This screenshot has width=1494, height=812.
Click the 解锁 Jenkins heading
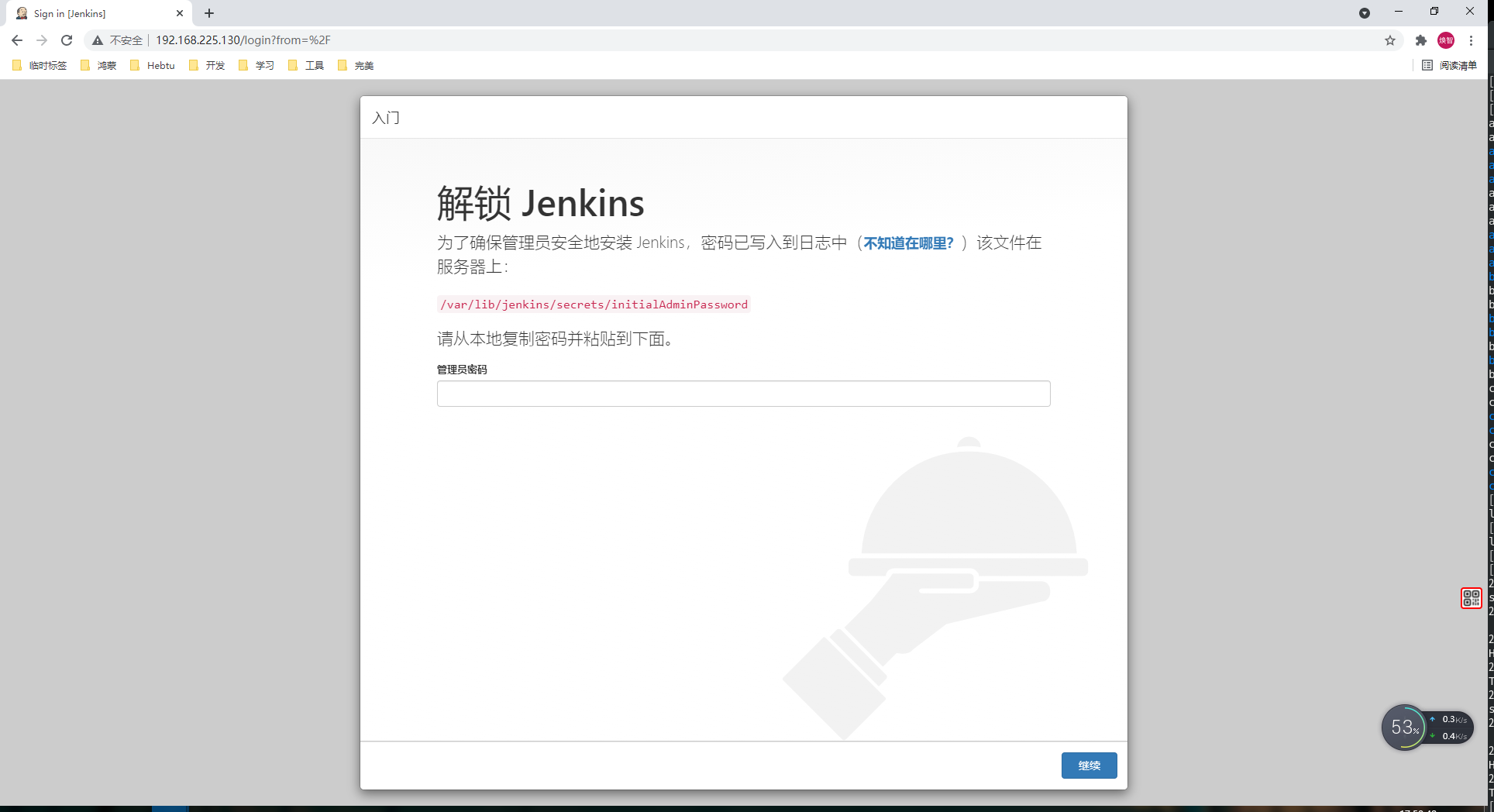click(x=540, y=203)
